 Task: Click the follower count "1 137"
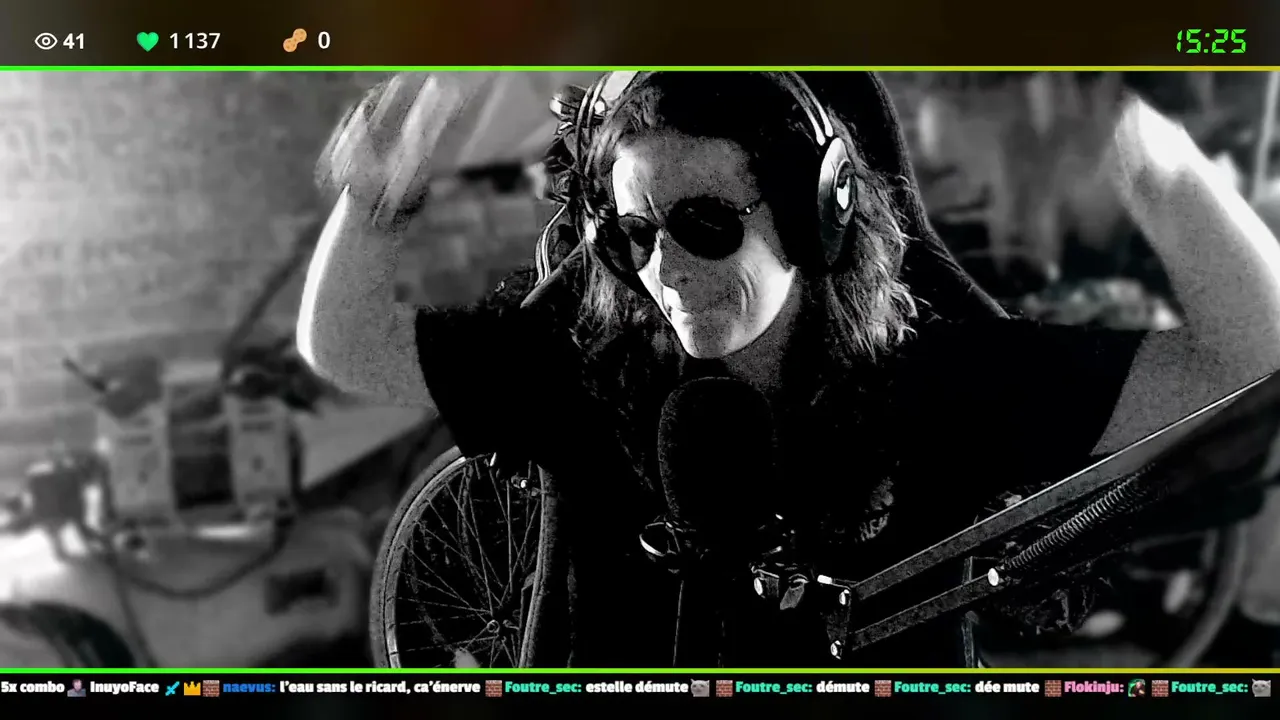(194, 41)
